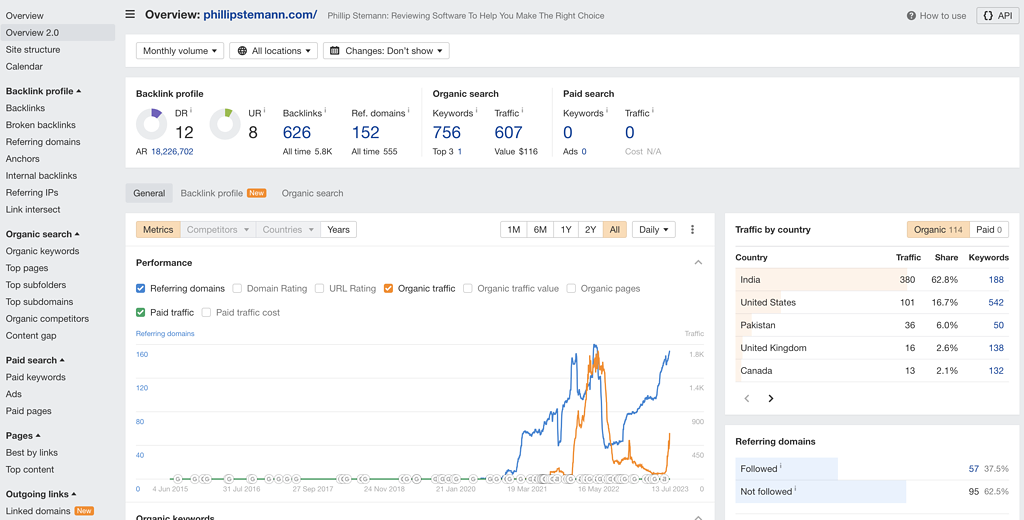Click the Not followed info icon
Image resolution: width=1024 pixels, height=520 pixels.
795,489
